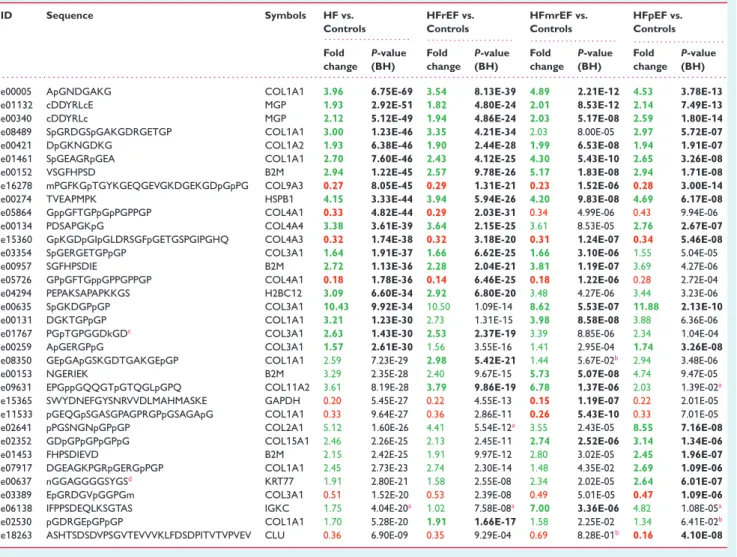Image resolution: width=737 pixels, height=557 pixels.
Task: Select sequence PEPAKSAPAPKKGS
Action: click(88, 293)
